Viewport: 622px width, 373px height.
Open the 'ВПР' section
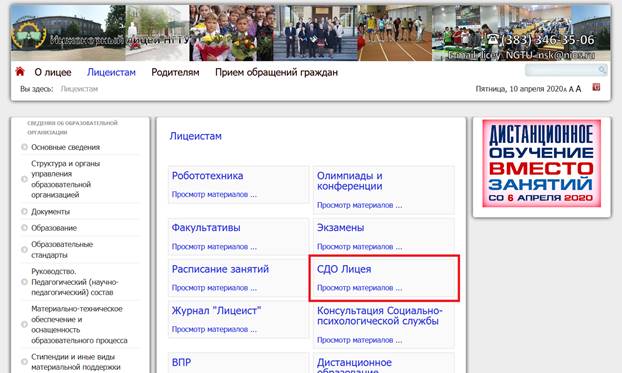click(x=181, y=362)
